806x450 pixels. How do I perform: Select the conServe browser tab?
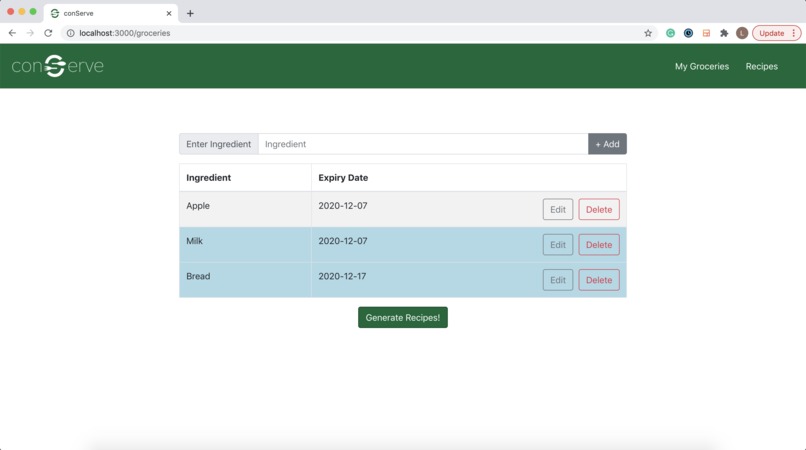tap(111, 13)
